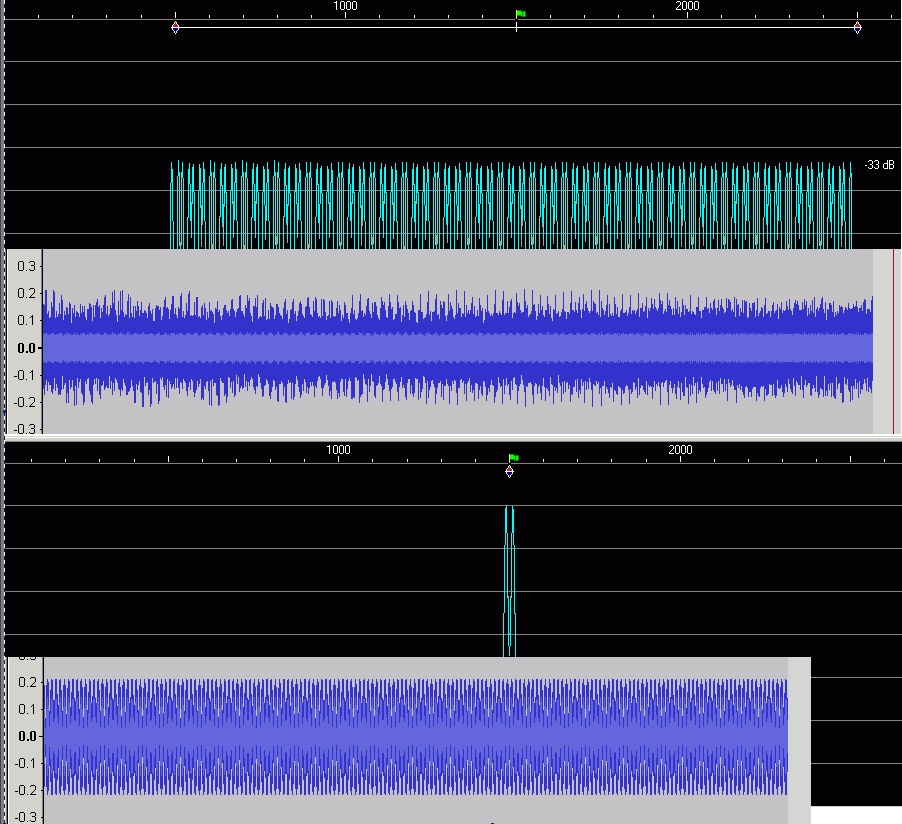Select the right diamond handle of the top range bar

coord(857,28)
